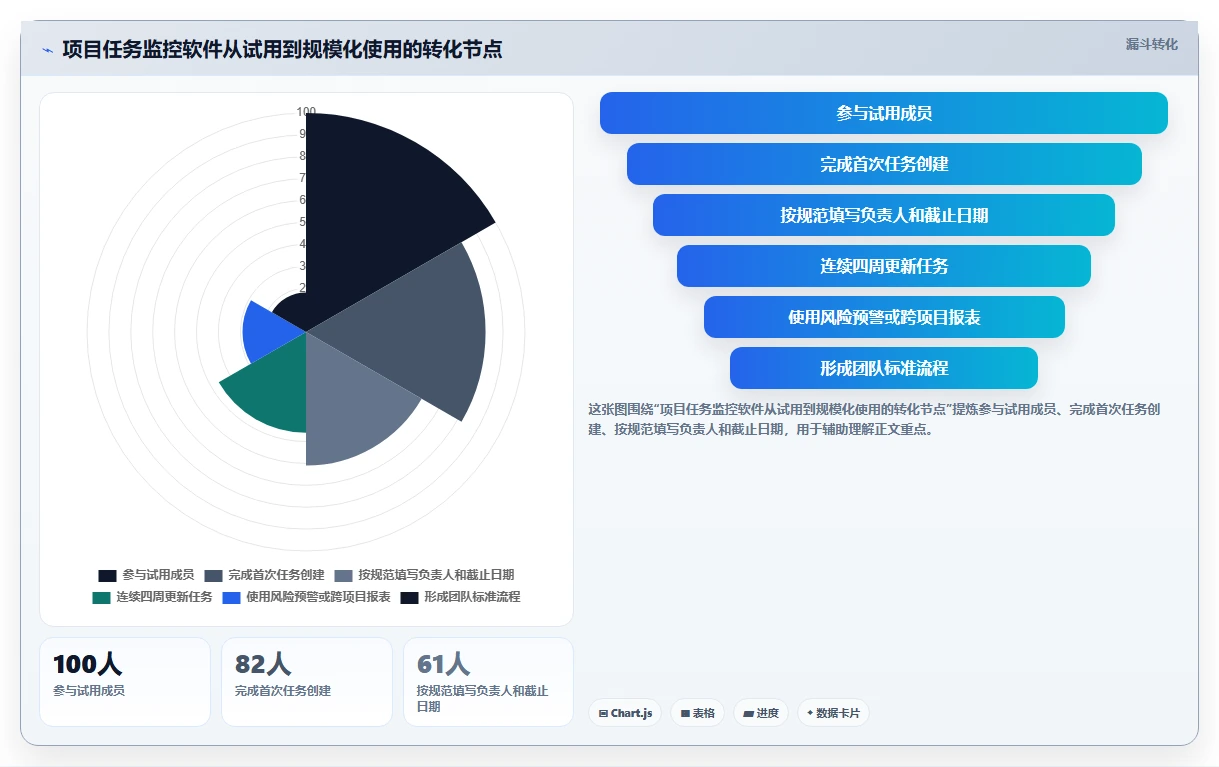Image resolution: width=1219 pixels, height=767 pixels.
Task: Select the 项目任务监控软件 title heading
Action: tap(282, 49)
